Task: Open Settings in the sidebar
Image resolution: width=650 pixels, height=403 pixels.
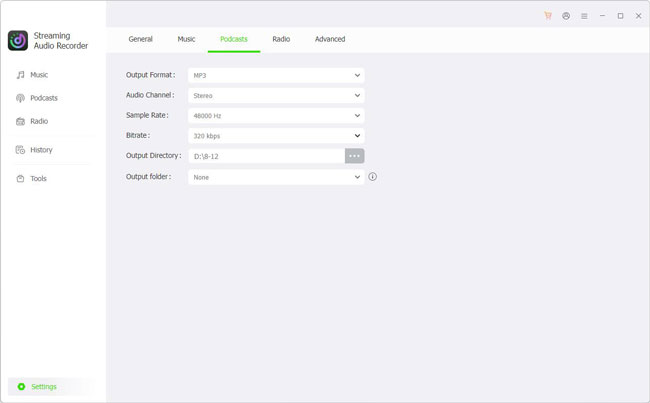Action: [52, 386]
